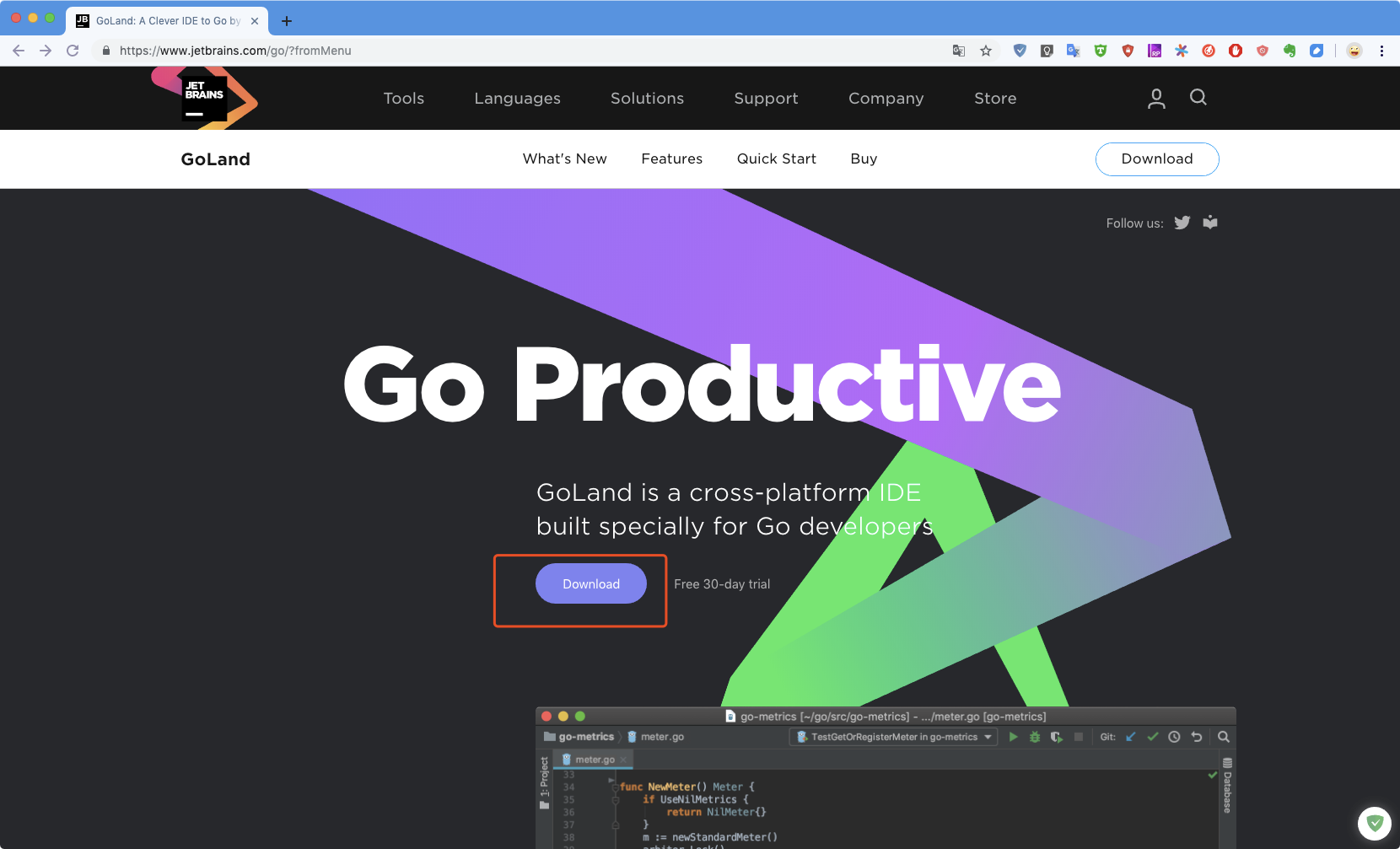Click the IDE screenshot's search magnifier
This screenshot has height=849, width=1400.
1224,737
